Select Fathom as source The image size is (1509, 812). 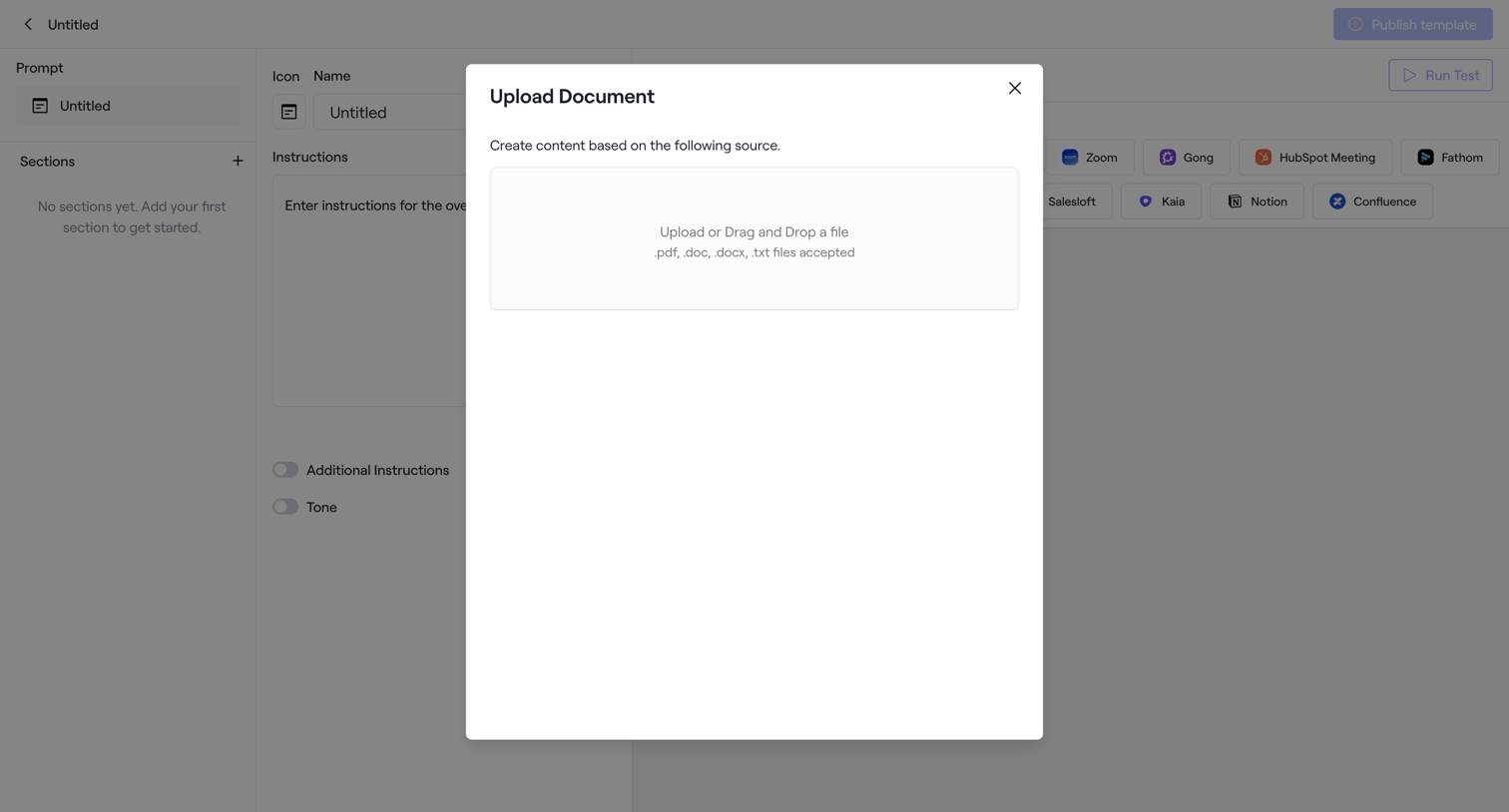1450,158
